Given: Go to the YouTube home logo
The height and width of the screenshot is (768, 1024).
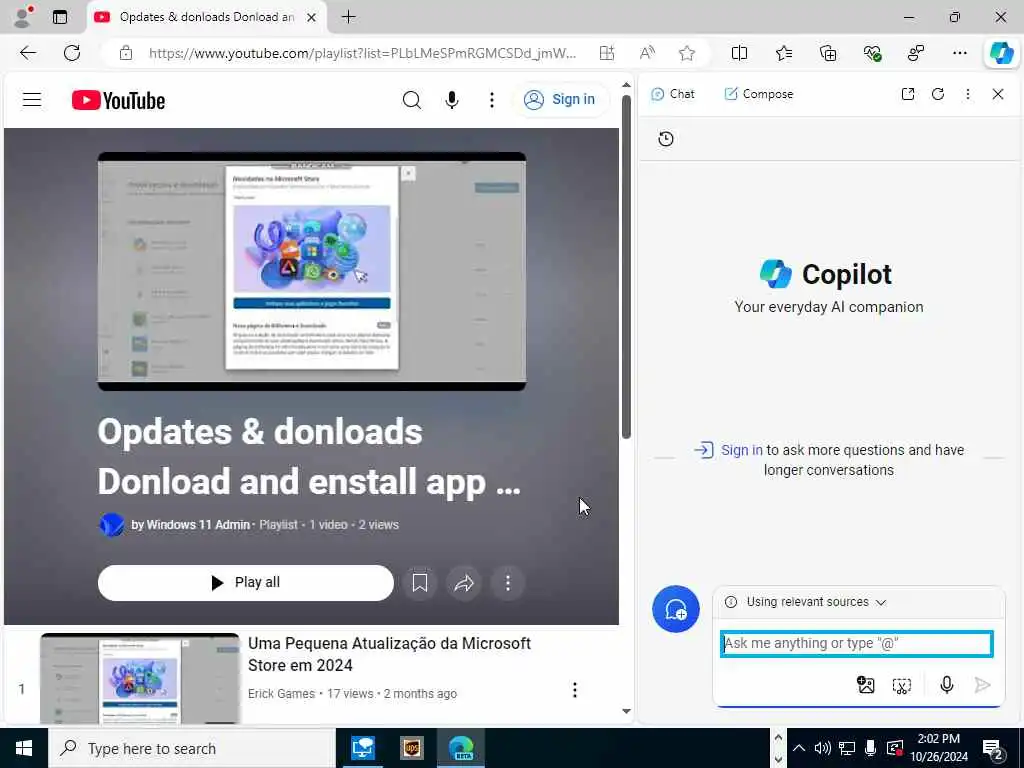Looking at the screenshot, I should tap(118, 101).
